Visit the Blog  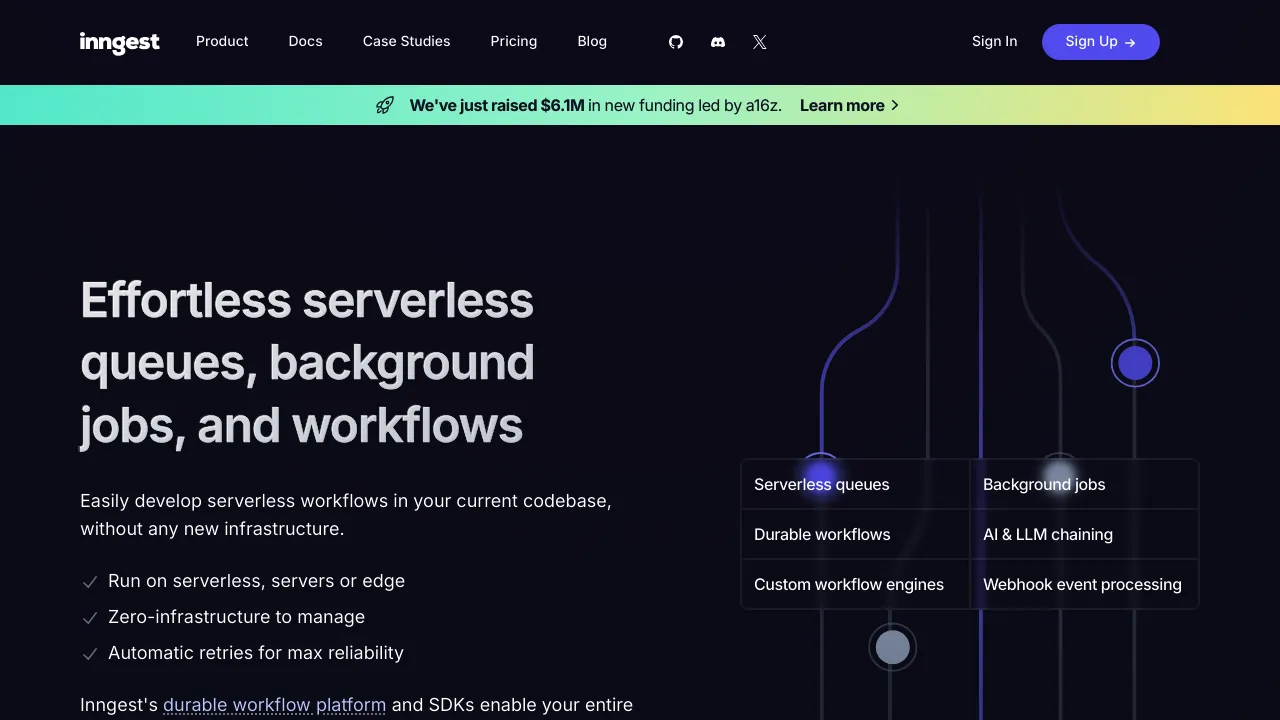592,41
